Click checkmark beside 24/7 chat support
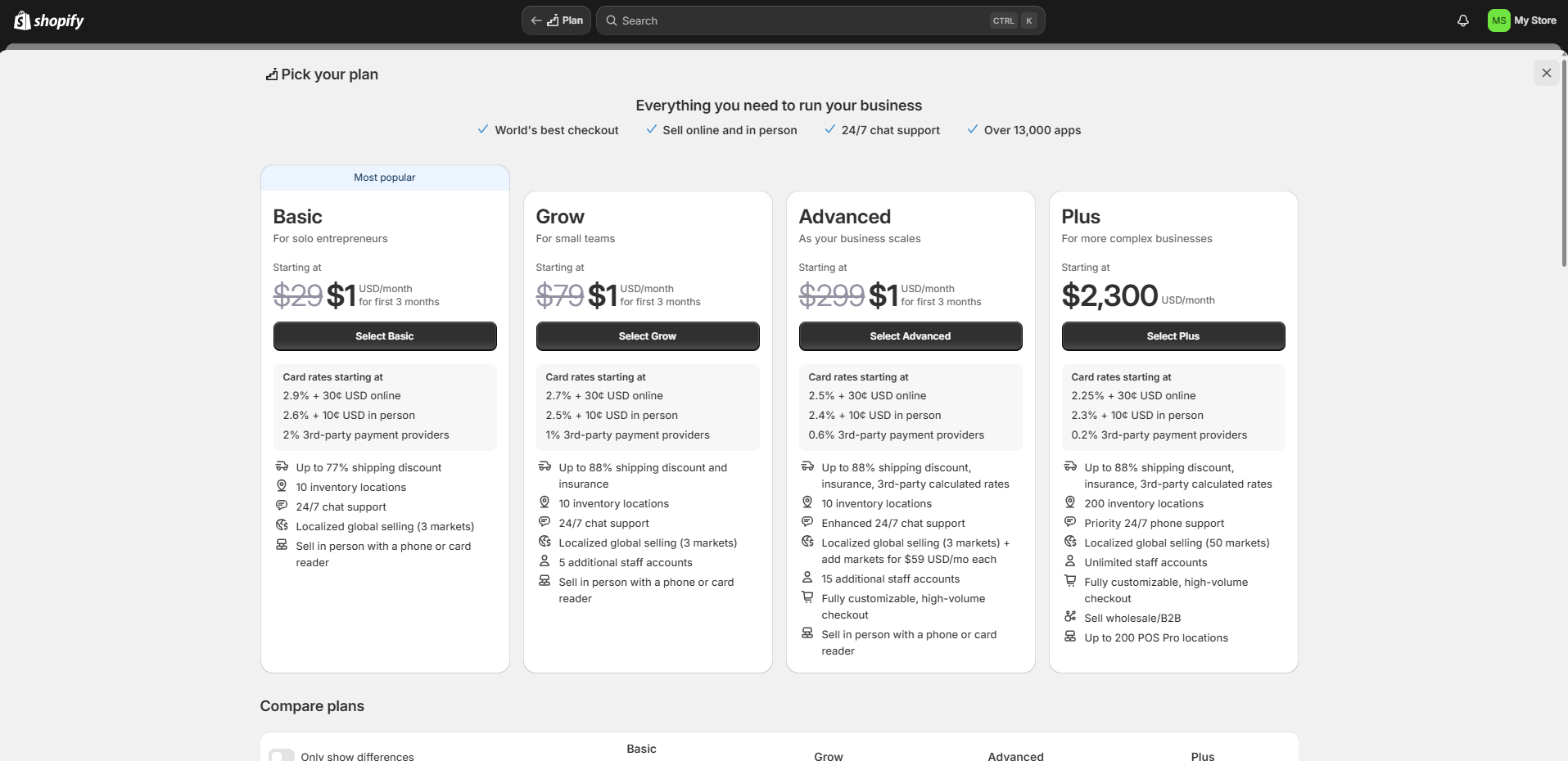The width and height of the screenshot is (1568, 761). pos(829,129)
